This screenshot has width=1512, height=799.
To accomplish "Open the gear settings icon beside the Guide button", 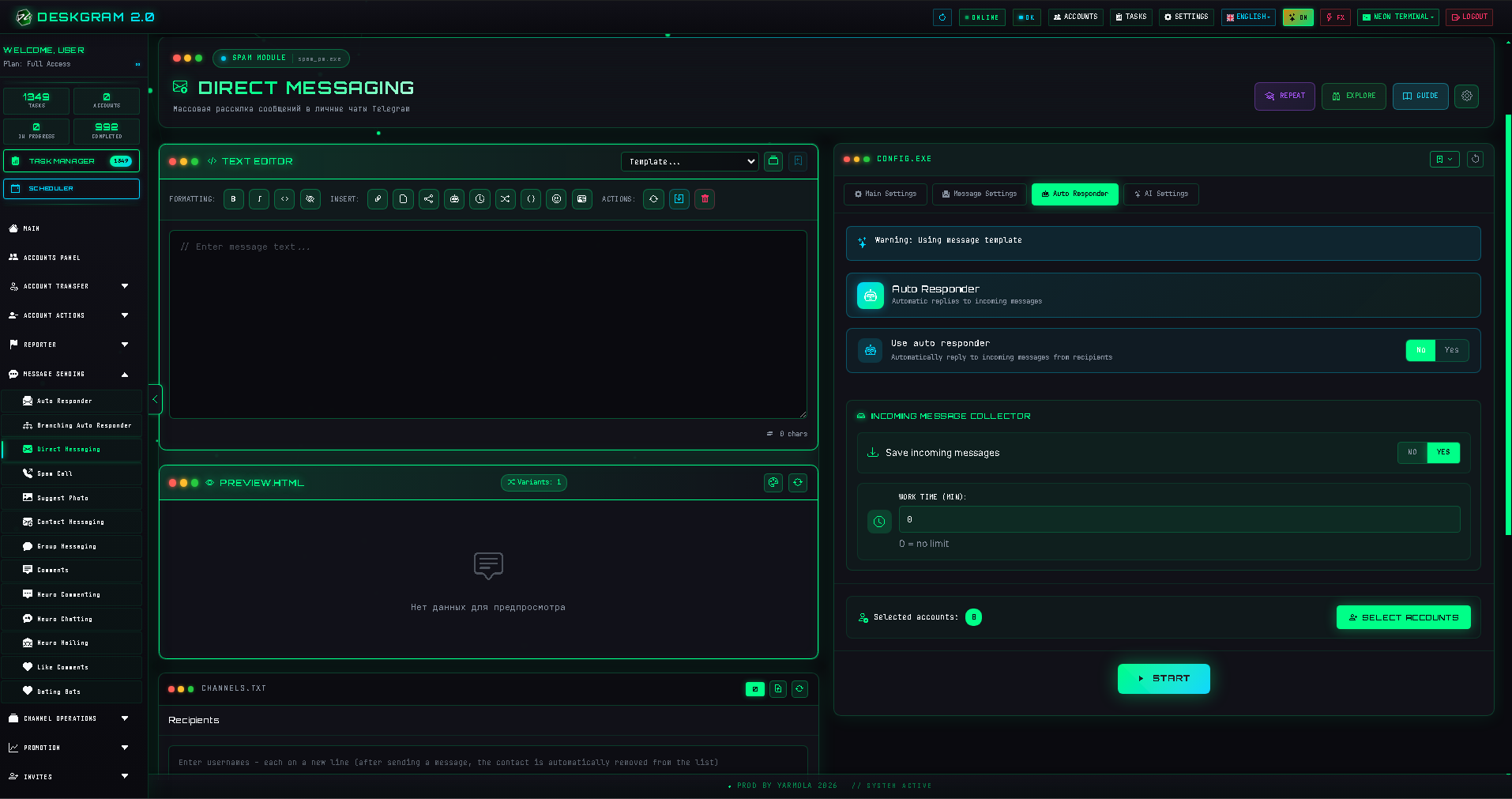I will click(x=1467, y=96).
